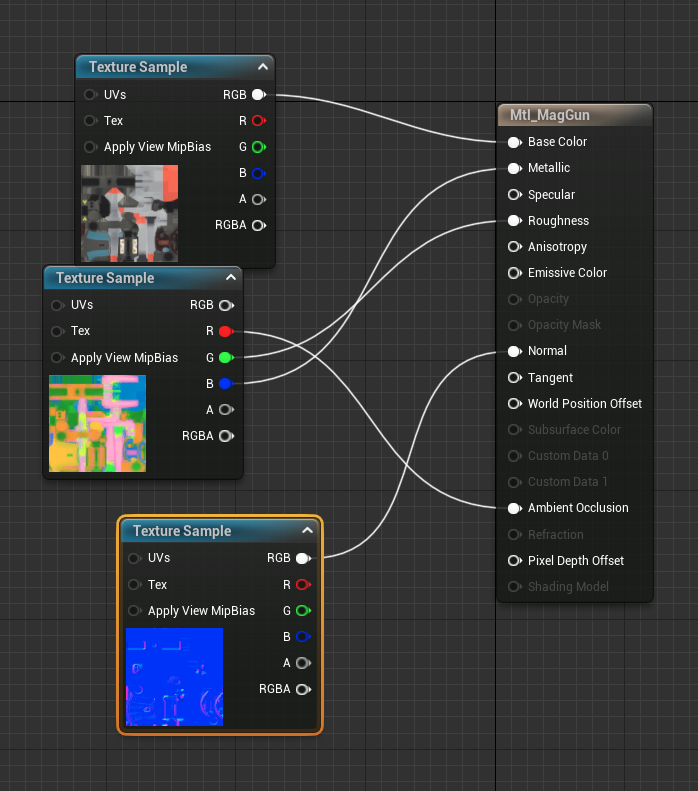Click filled blue B pin of middle node

coord(226,384)
